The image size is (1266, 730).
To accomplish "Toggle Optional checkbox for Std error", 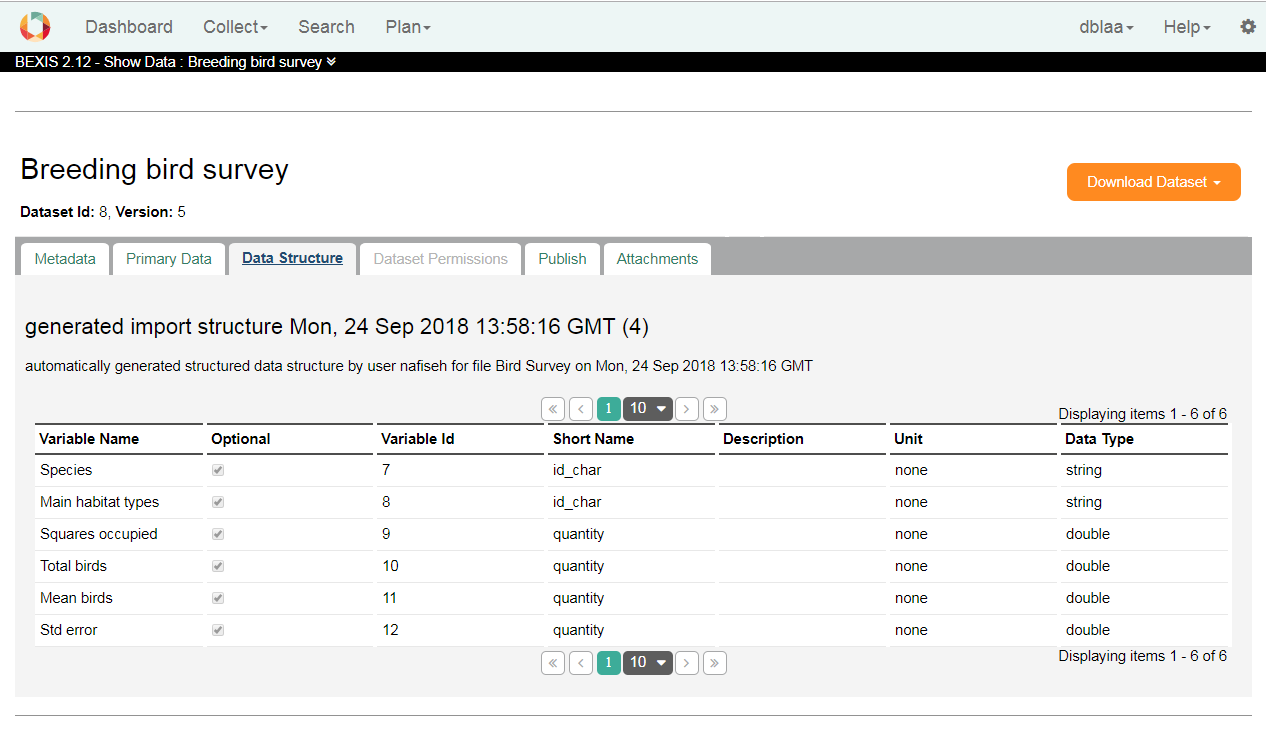I will point(218,630).
